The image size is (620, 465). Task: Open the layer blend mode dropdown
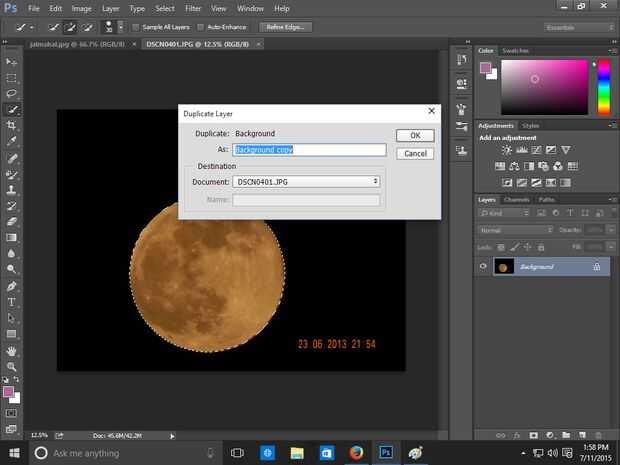(x=516, y=230)
